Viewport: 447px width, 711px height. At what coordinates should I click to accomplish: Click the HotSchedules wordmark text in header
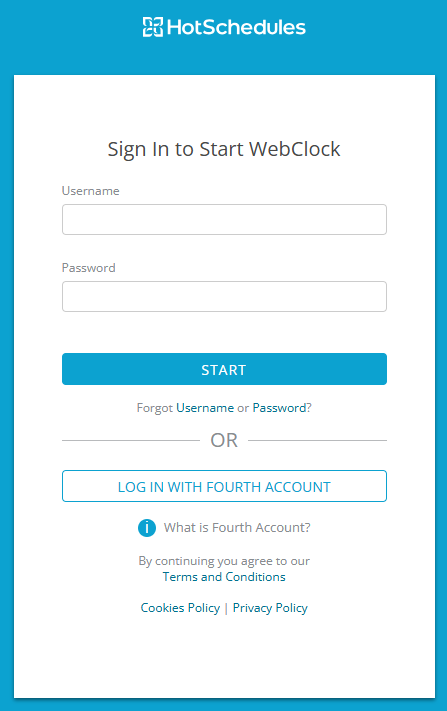coord(236,27)
